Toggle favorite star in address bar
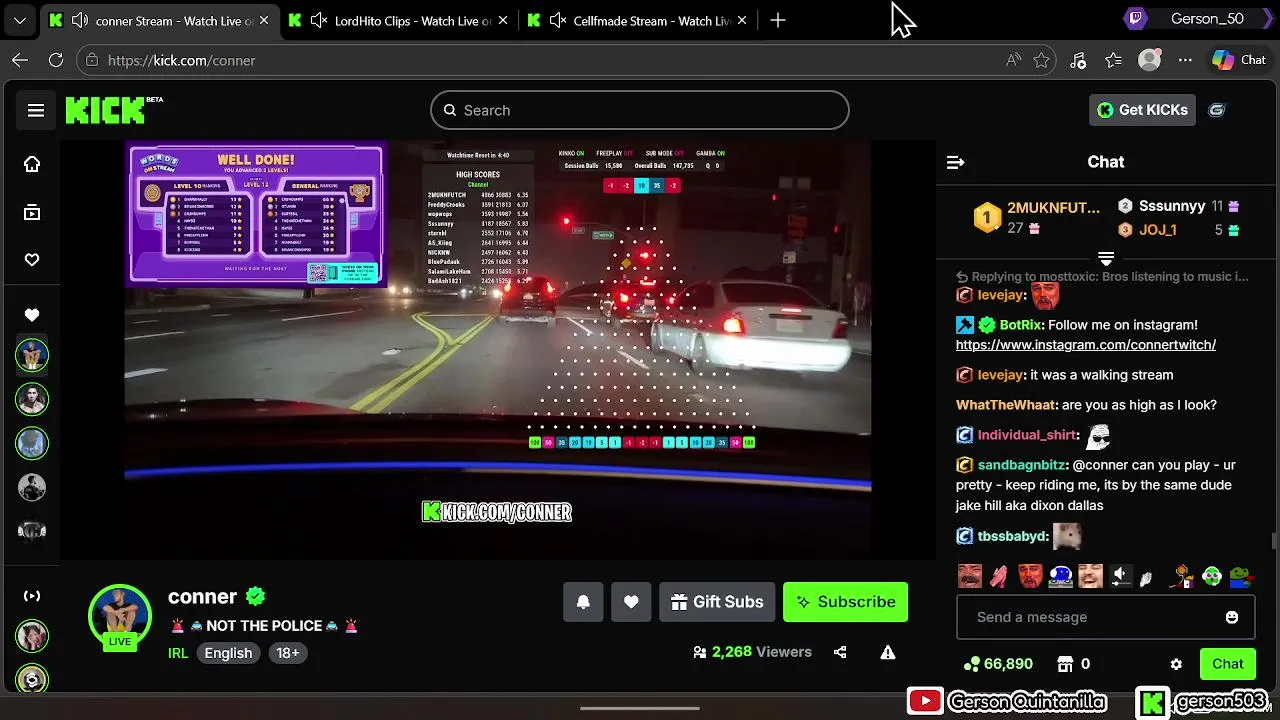 (x=1042, y=60)
